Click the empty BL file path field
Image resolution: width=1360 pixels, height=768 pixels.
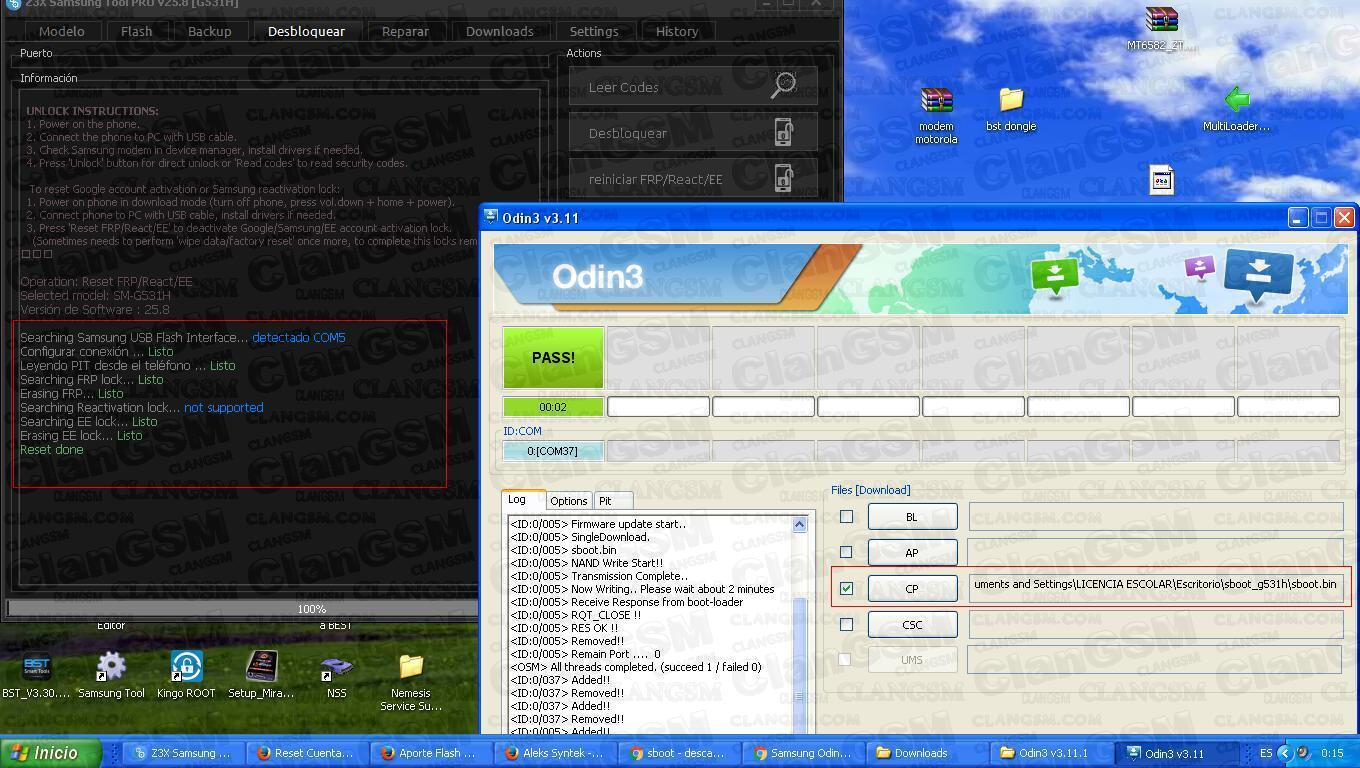point(1155,516)
